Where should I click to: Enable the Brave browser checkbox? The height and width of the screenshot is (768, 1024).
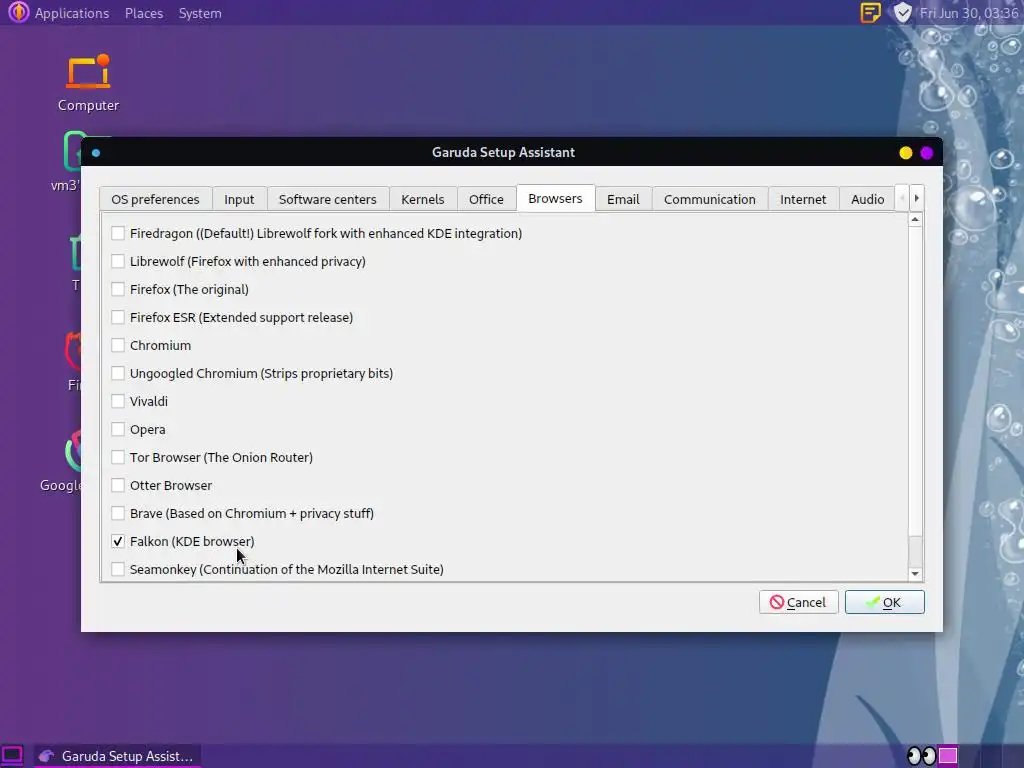point(118,513)
